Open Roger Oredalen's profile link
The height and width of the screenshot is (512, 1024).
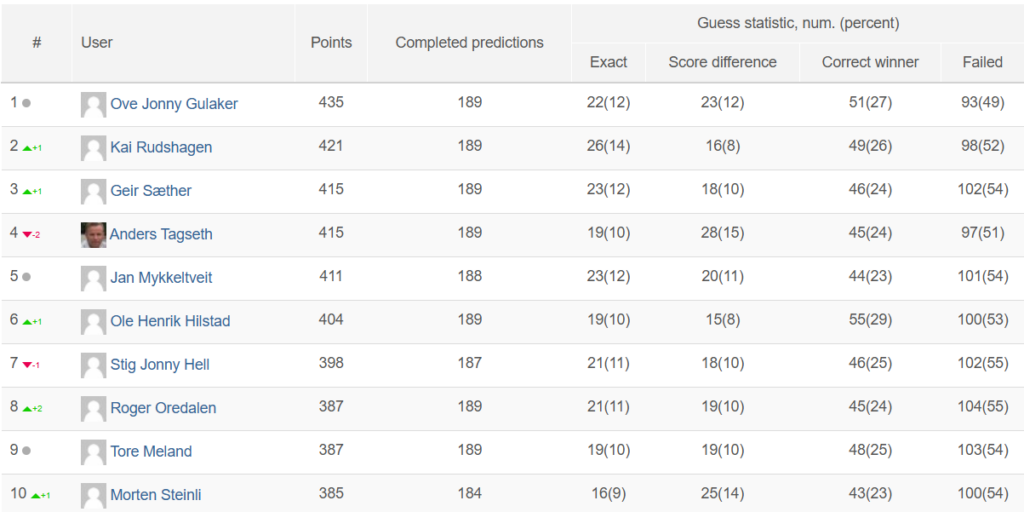[163, 408]
